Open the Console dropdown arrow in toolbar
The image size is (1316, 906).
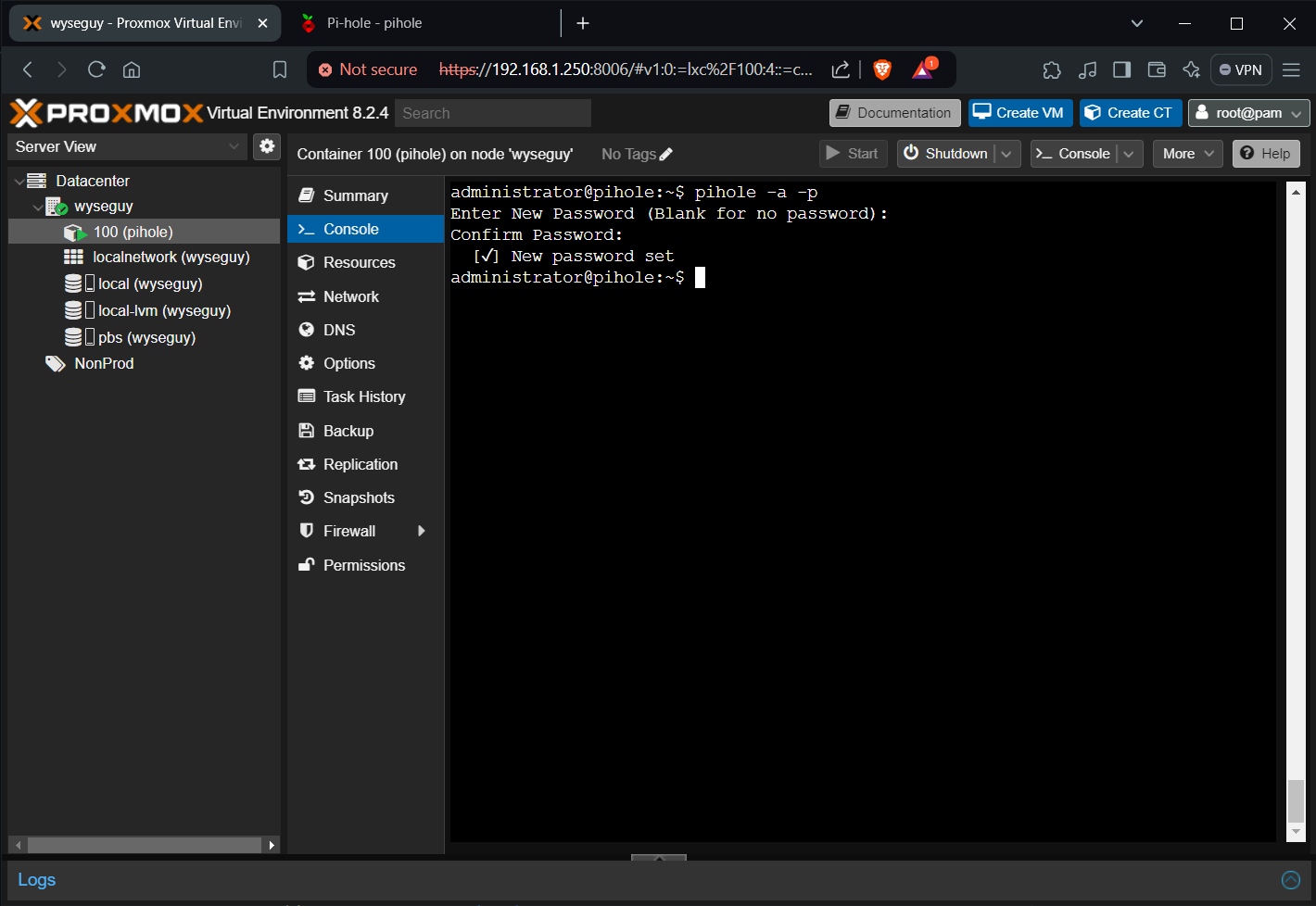click(1129, 154)
